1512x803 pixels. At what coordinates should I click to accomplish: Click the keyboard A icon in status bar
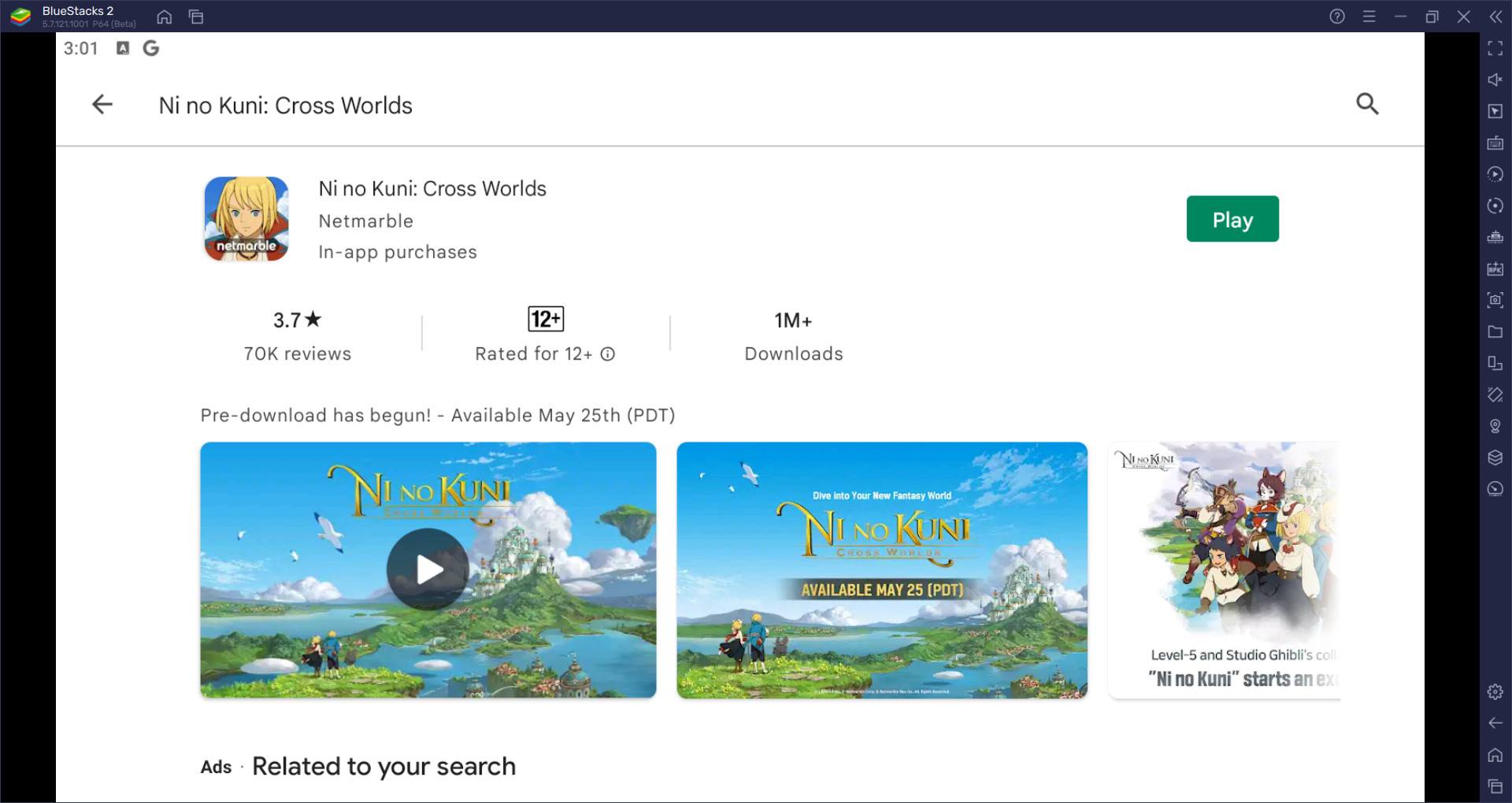tap(123, 49)
